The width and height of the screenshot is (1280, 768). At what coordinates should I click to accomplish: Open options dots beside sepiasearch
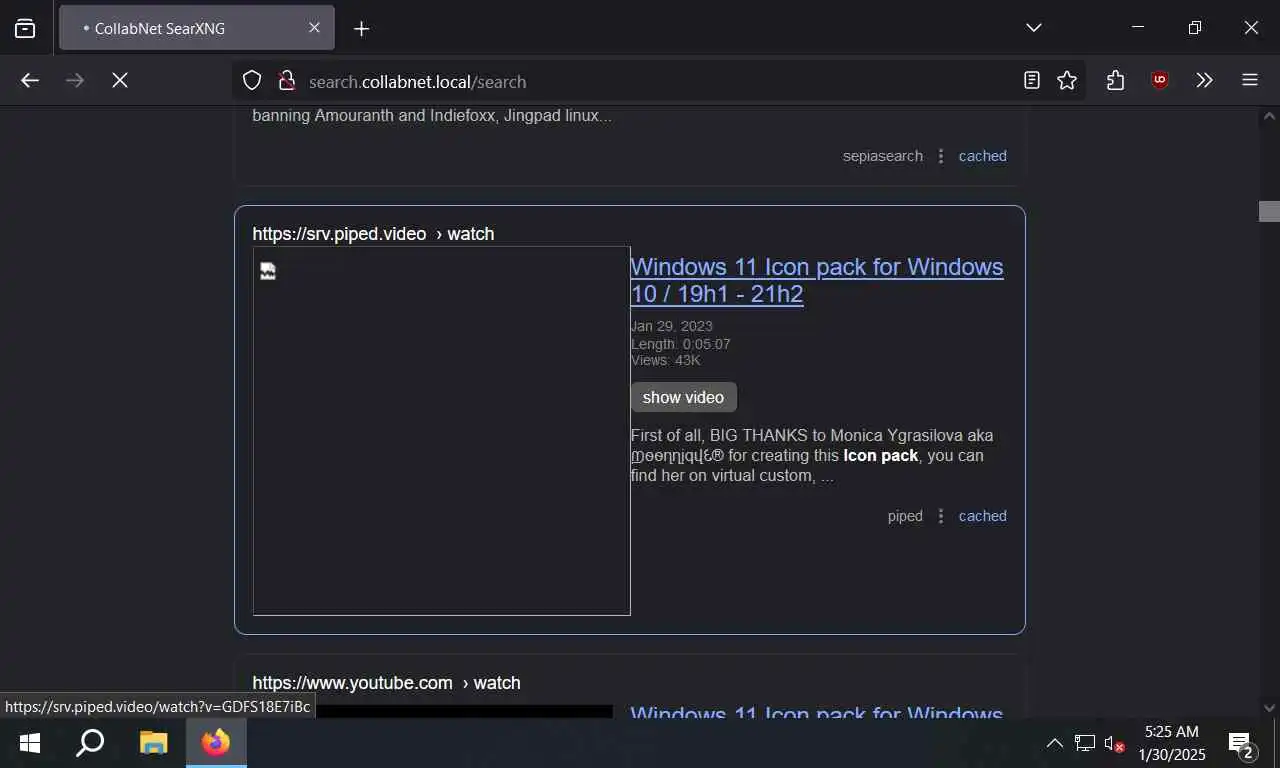click(941, 156)
